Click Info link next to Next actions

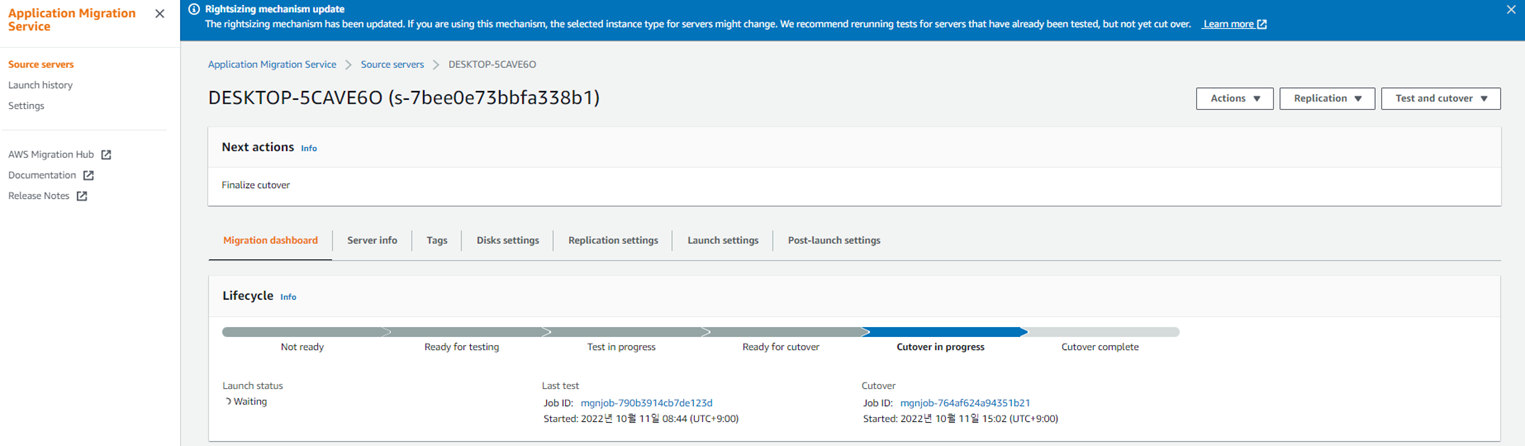pos(309,148)
